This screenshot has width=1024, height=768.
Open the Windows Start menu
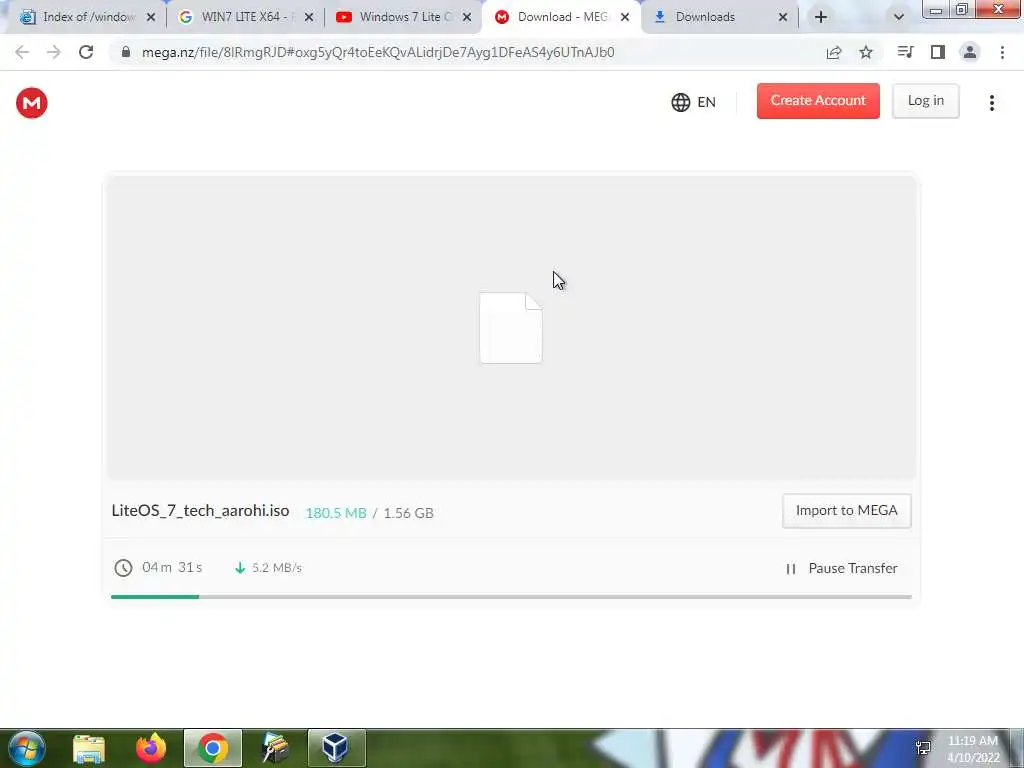coord(26,748)
